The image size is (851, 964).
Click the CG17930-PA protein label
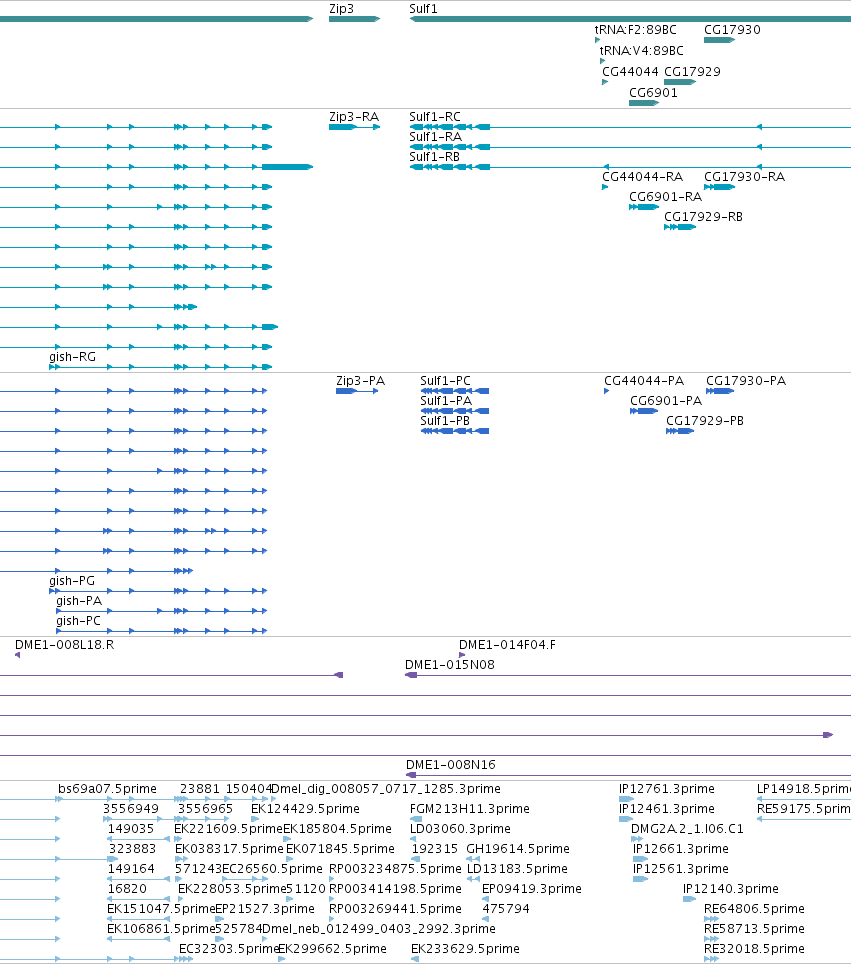click(x=746, y=381)
